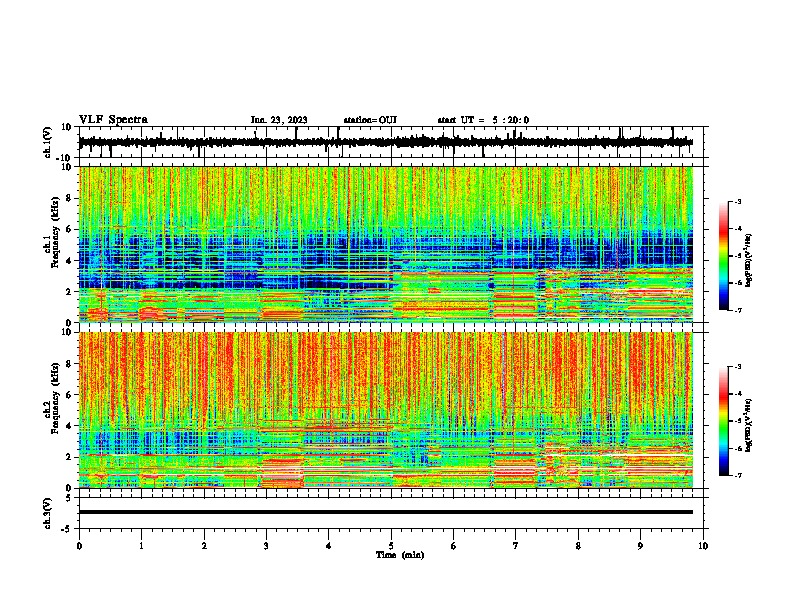The width and height of the screenshot is (792, 612).
Task: Click time axis tick label "2"
Action: [x=204, y=546]
